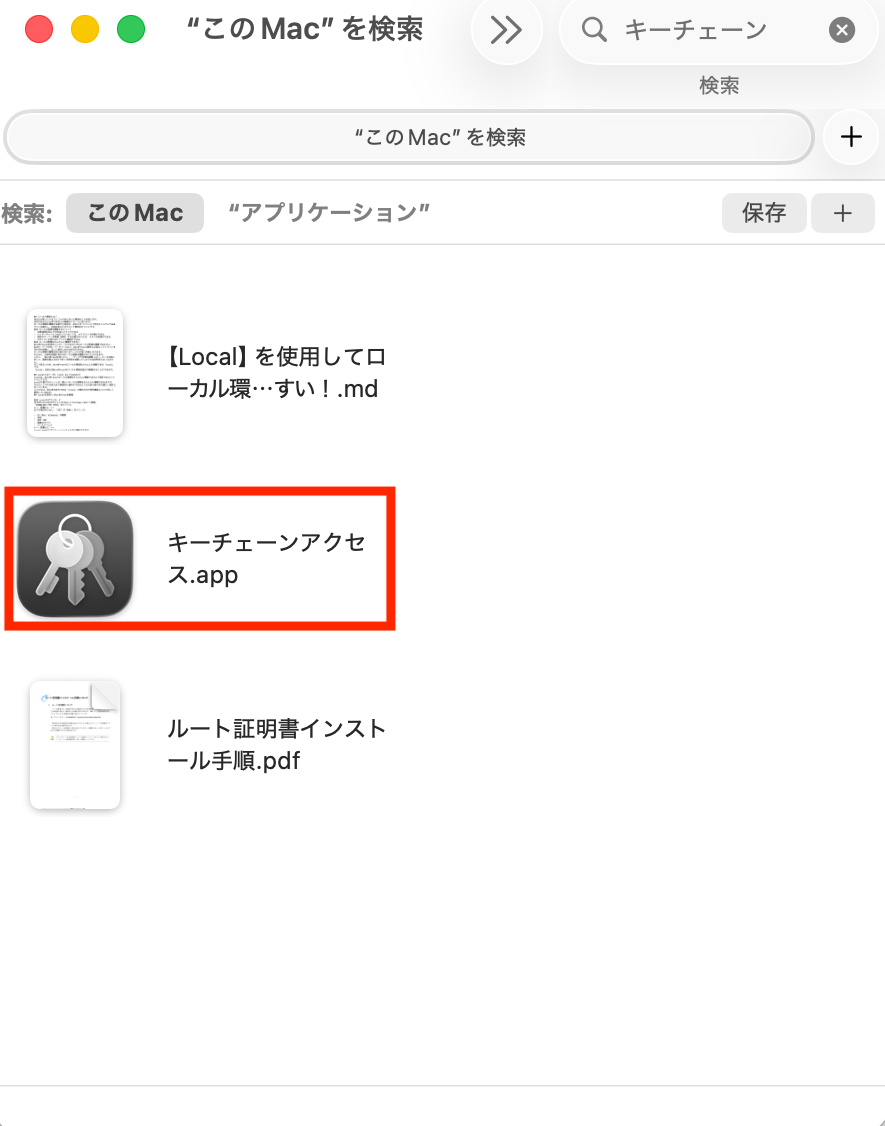Click the plus button beside the path bar
This screenshot has height=1126, width=885.
coord(851,136)
